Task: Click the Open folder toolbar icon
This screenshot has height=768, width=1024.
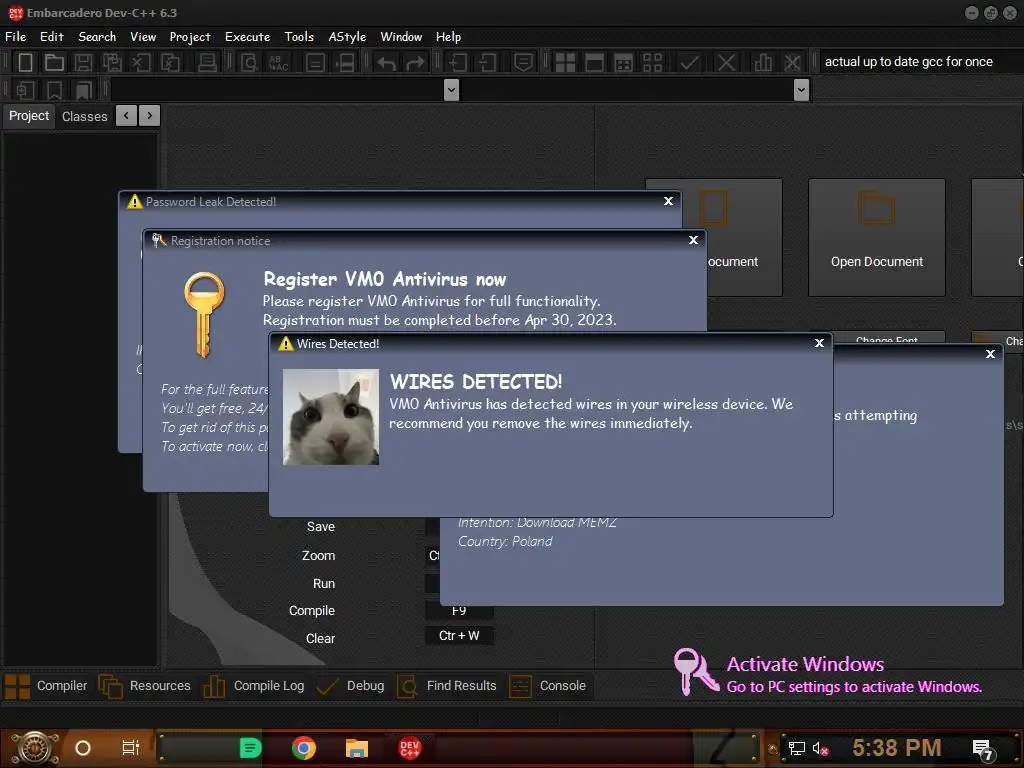Action: tap(54, 63)
